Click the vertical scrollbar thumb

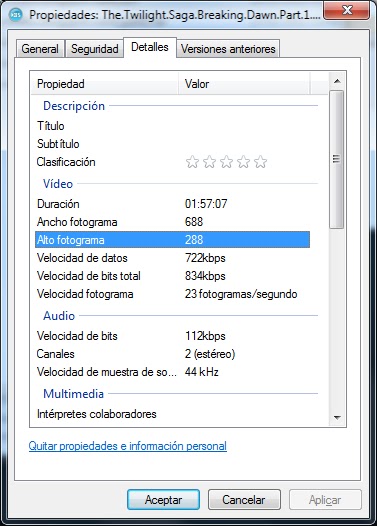pyautogui.click(x=337, y=159)
